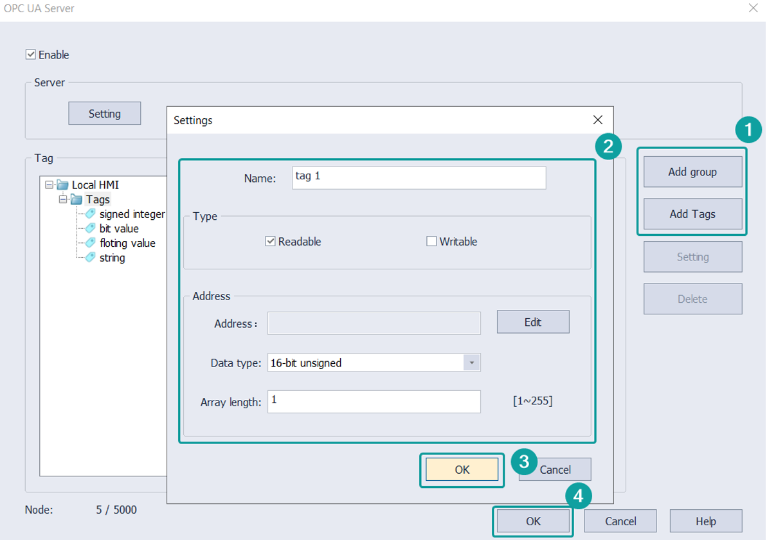The width and height of the screenshot is (767, 540).
Task: Click the tag icon beside floting value
Action: (90, 243)
